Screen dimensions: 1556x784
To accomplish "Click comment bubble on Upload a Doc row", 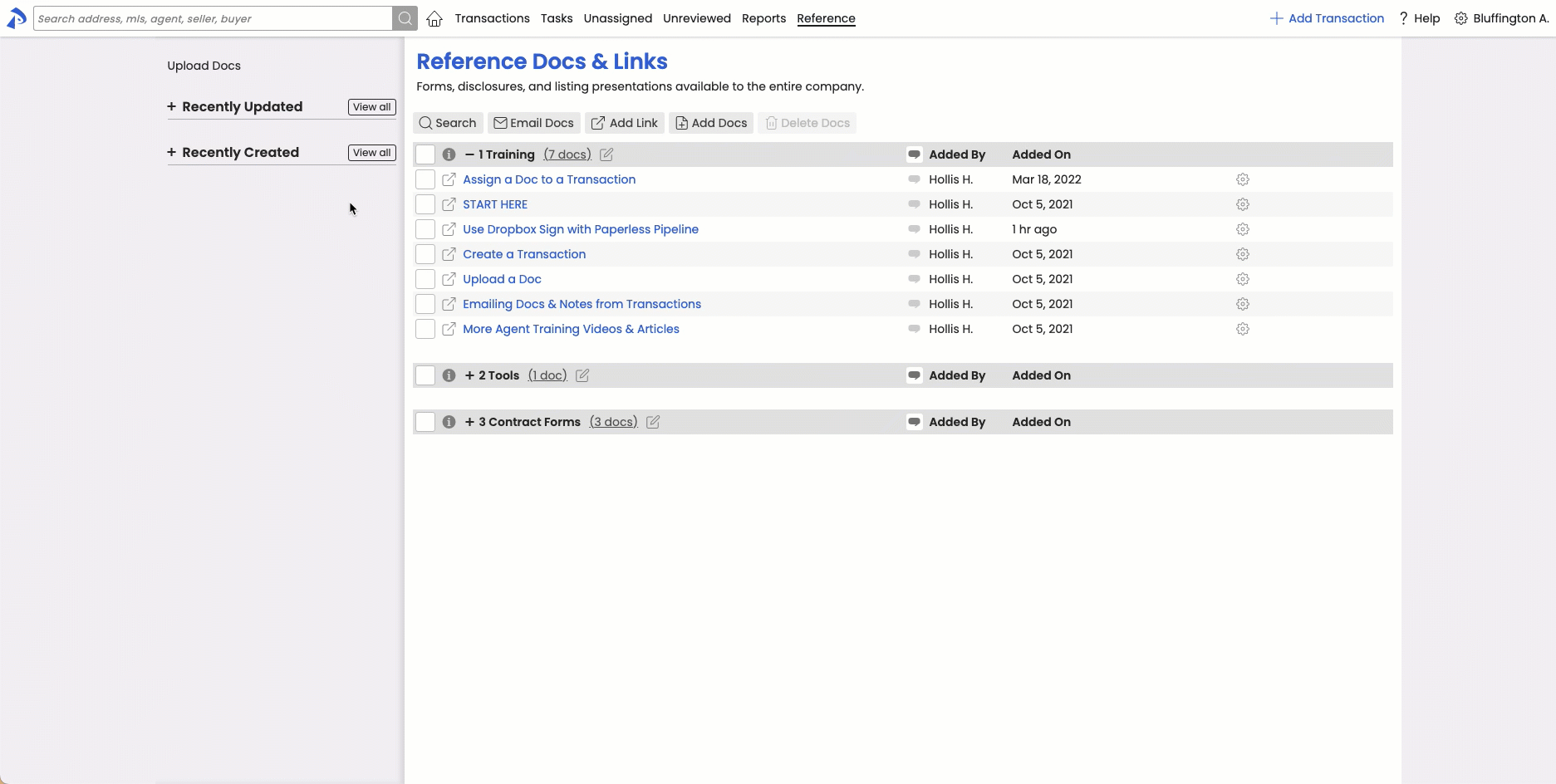I will click(x=914, y=279).
